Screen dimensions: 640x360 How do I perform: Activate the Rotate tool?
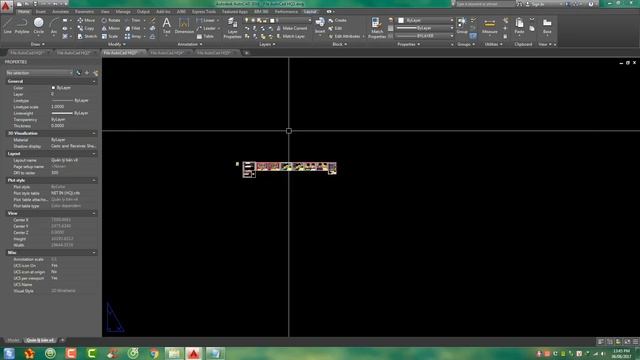coord(111,20)
